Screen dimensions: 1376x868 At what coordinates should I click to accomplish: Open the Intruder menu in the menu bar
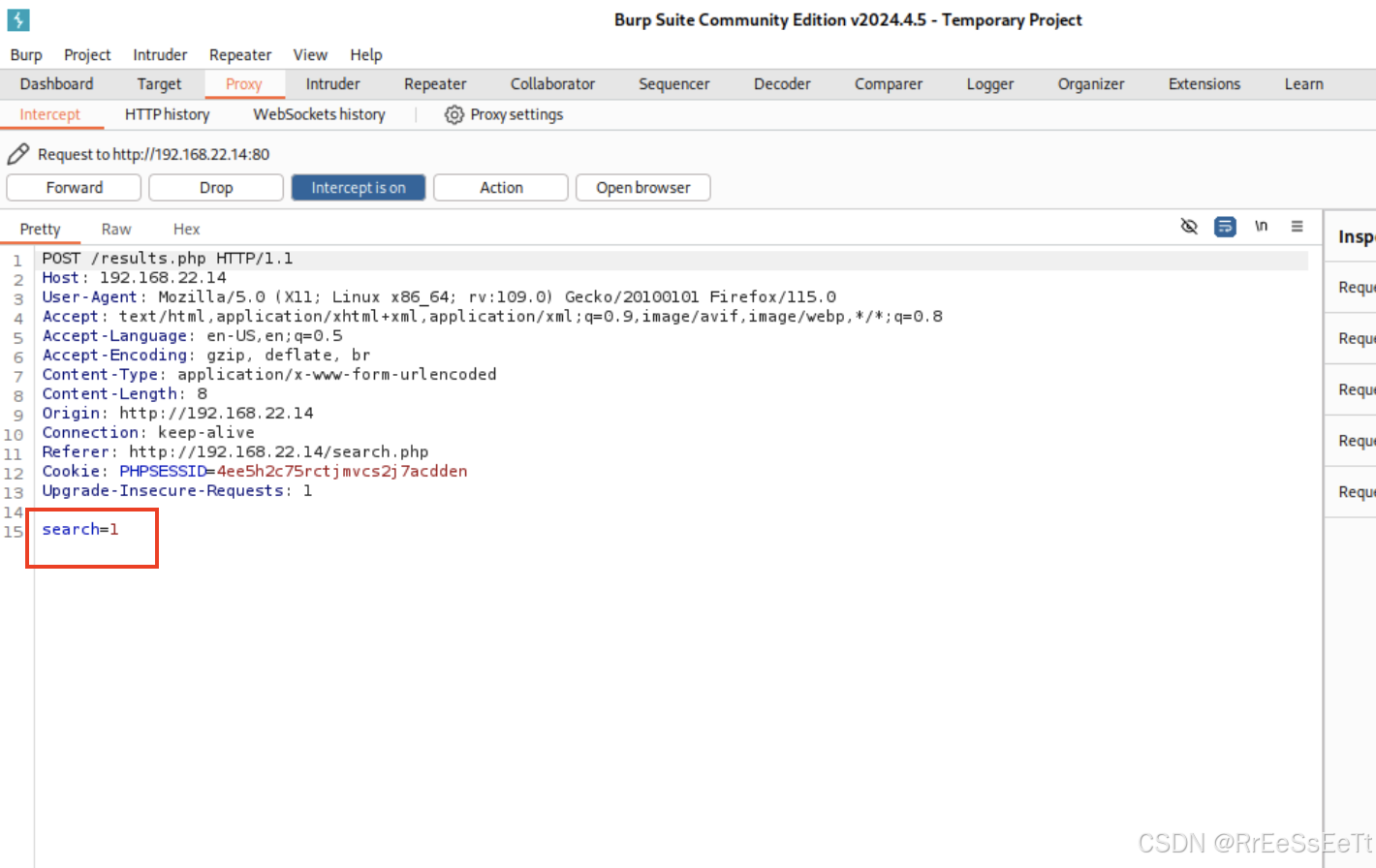coord(160,55)
